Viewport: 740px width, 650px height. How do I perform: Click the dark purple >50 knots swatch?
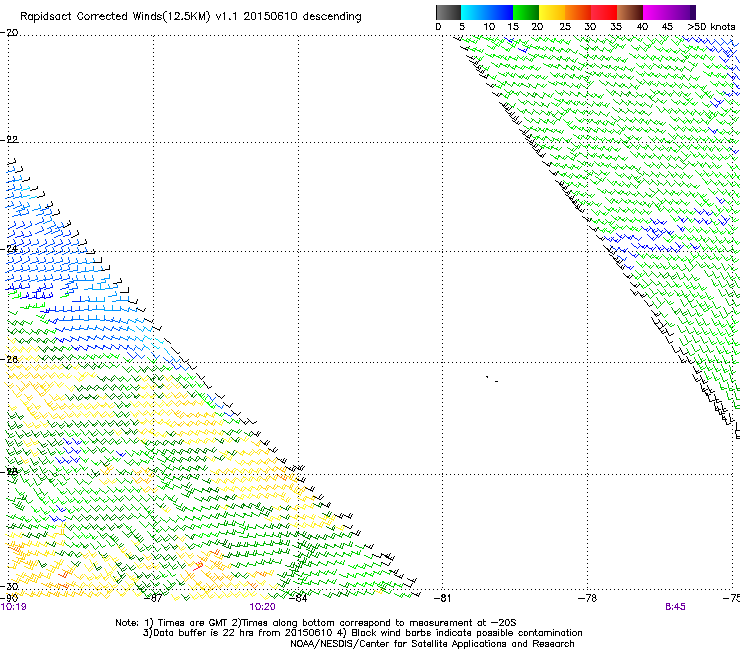[693, 12]
